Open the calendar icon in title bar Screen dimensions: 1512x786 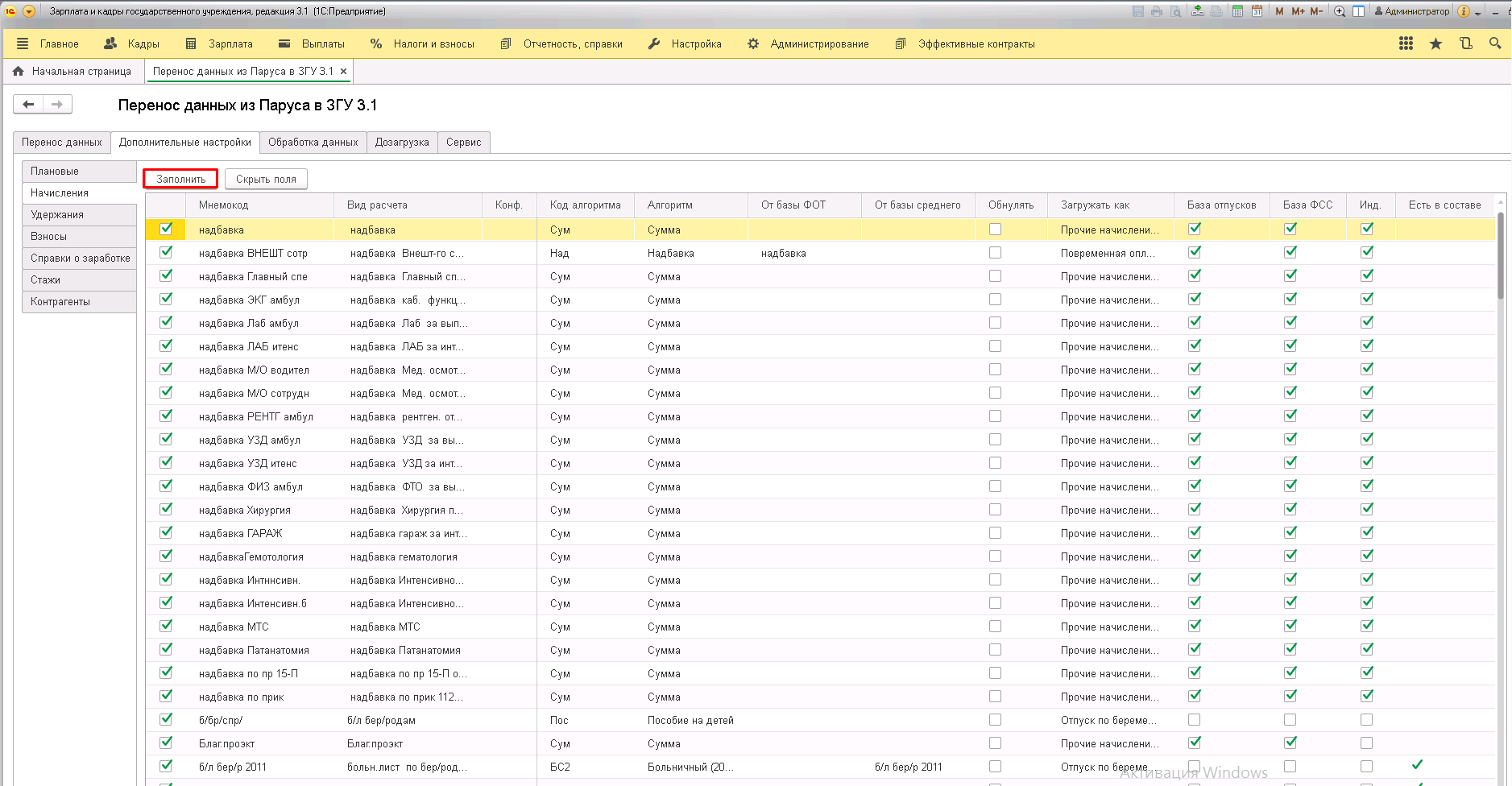click(1257, 11)
